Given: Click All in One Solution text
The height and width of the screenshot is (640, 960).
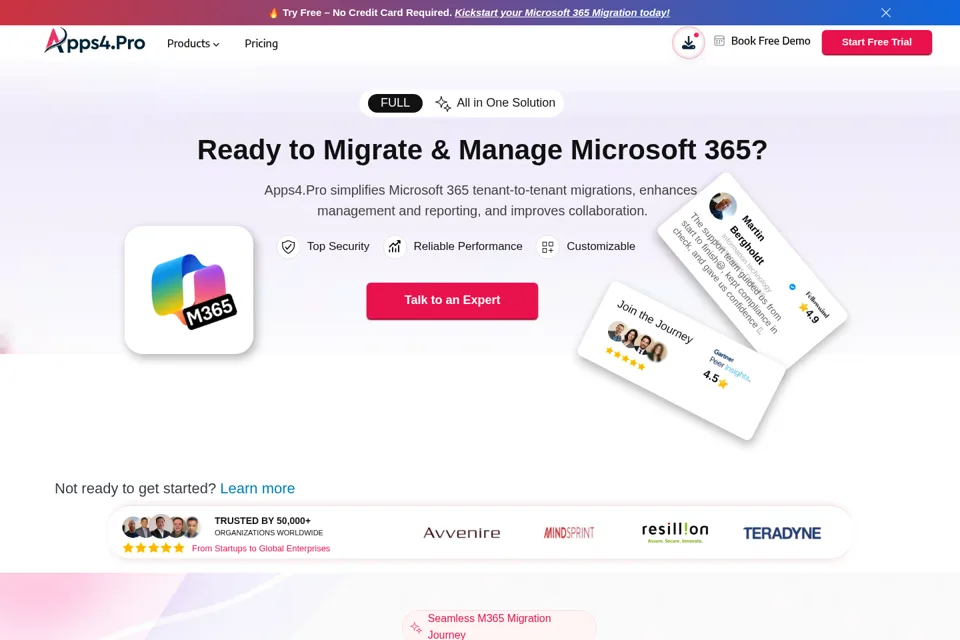Looking at the screenshot, I should pos(506,103).
